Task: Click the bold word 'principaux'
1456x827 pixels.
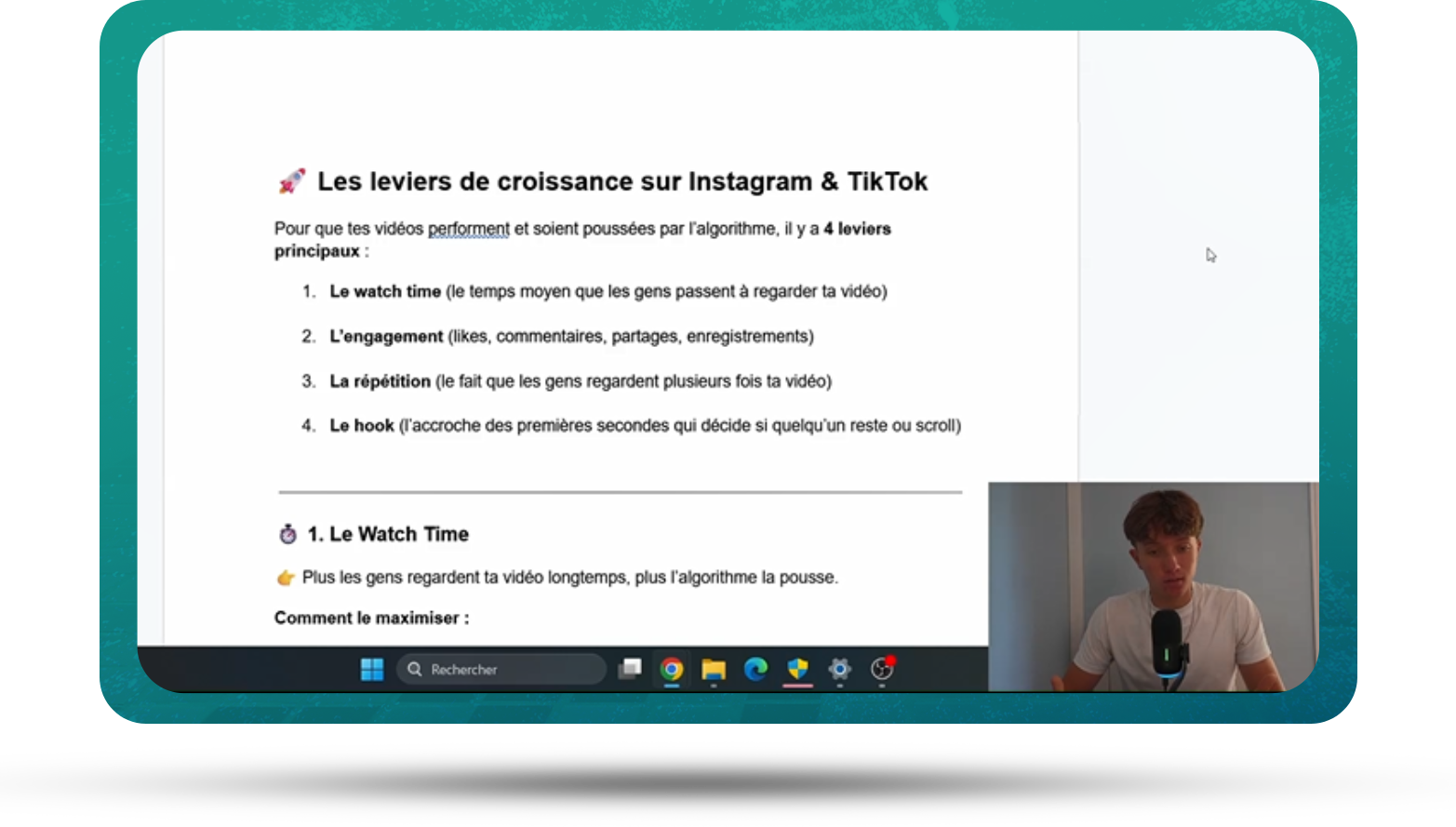Action: click(x=316, y=251)
